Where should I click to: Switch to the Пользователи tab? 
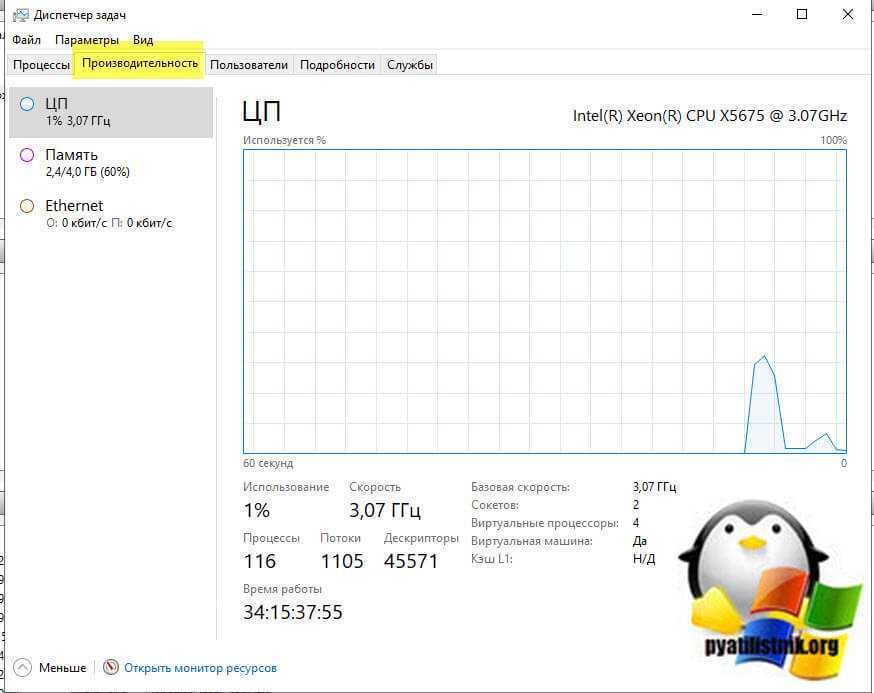pyautogui.click(x=249, y=65)
